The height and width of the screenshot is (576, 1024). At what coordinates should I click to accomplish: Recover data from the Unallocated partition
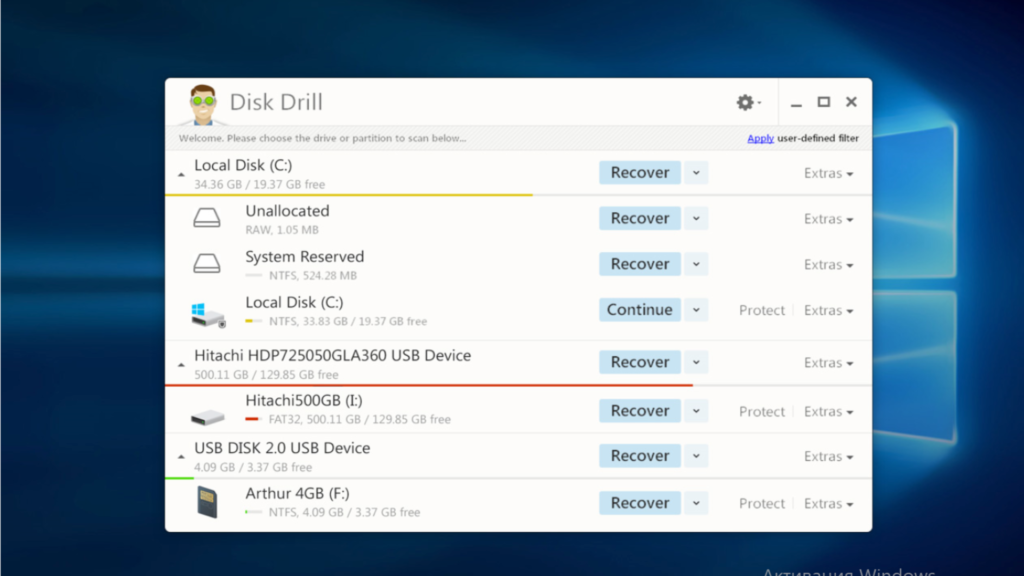click(639, 217)
